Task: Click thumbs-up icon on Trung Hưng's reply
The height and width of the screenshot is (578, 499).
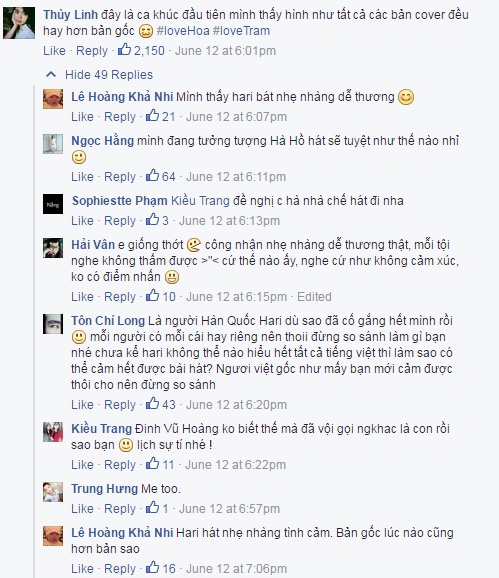Action: click(x=152, y=508)
